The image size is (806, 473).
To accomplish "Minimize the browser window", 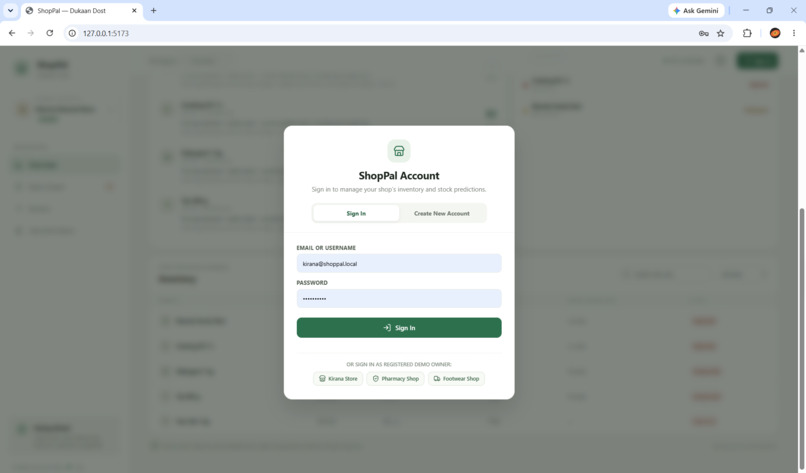I will pyautogui.click(x=746, y=10).
